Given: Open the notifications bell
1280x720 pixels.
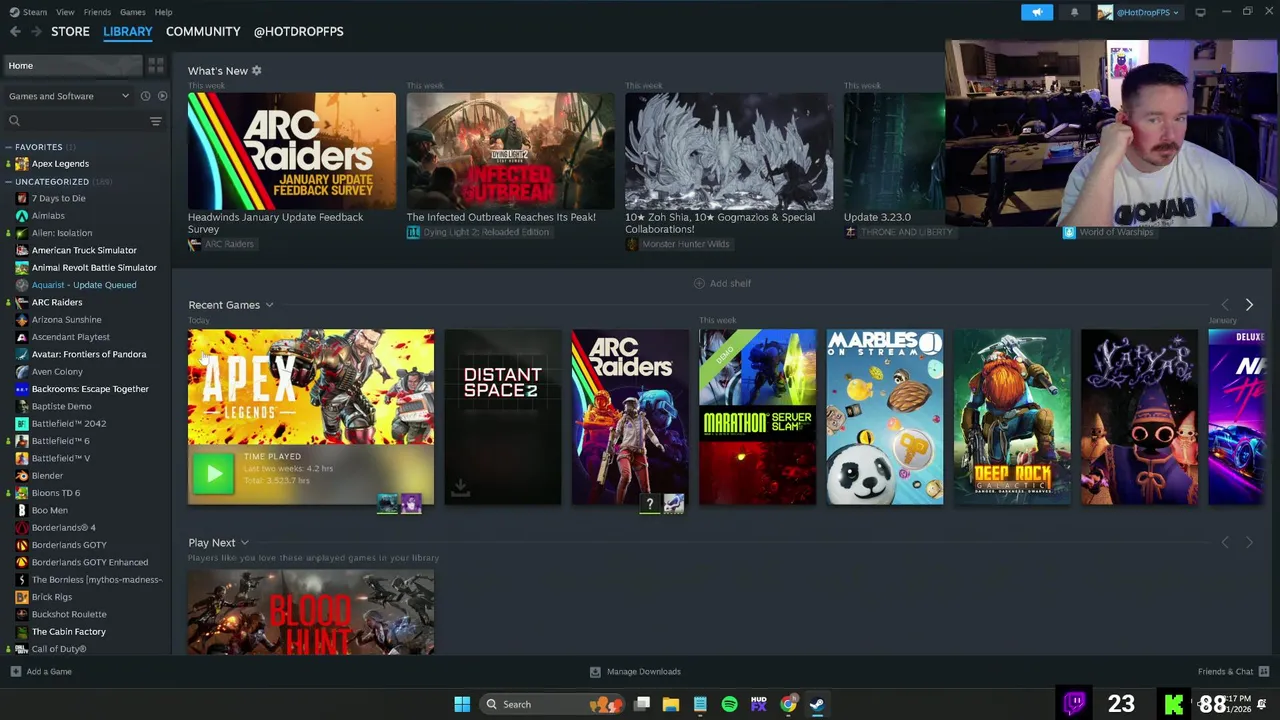Looking at the screenshot, I should pos(1074,12).
